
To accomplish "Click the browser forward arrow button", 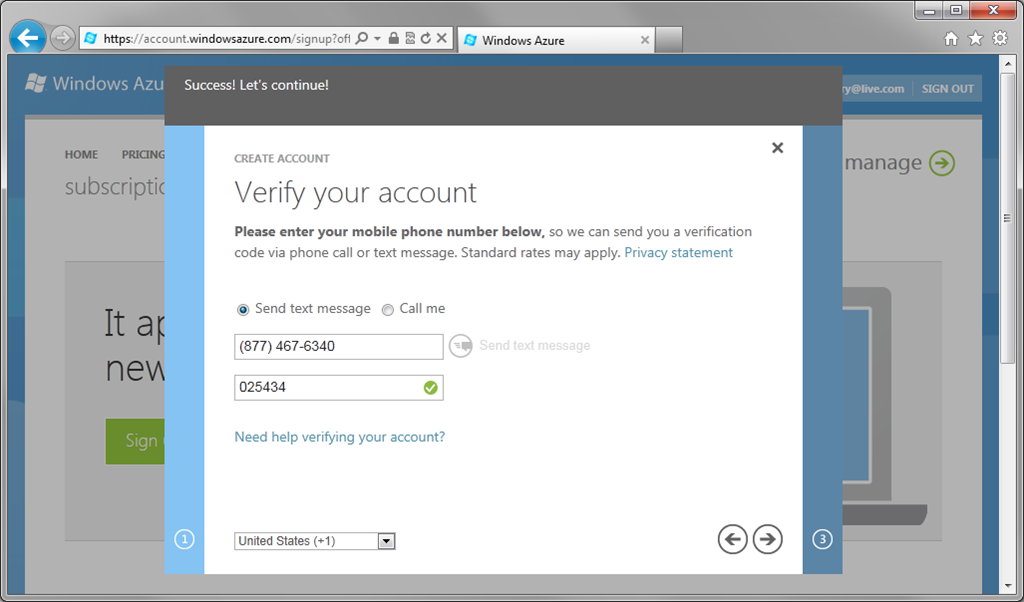I will tap(63, 39).
